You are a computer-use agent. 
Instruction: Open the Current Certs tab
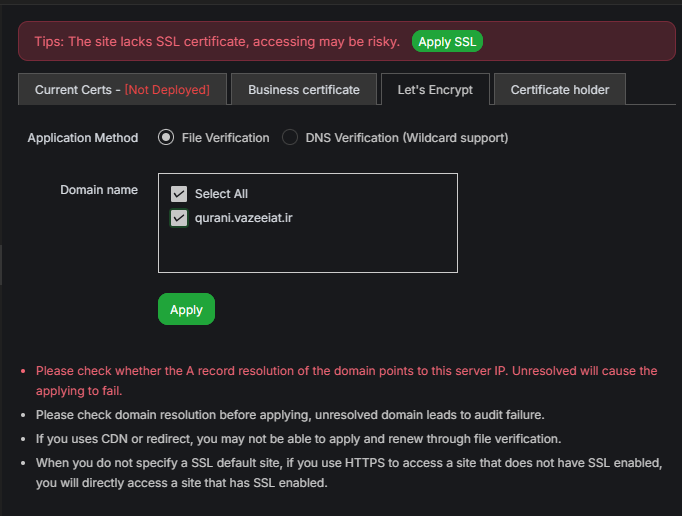122,89
